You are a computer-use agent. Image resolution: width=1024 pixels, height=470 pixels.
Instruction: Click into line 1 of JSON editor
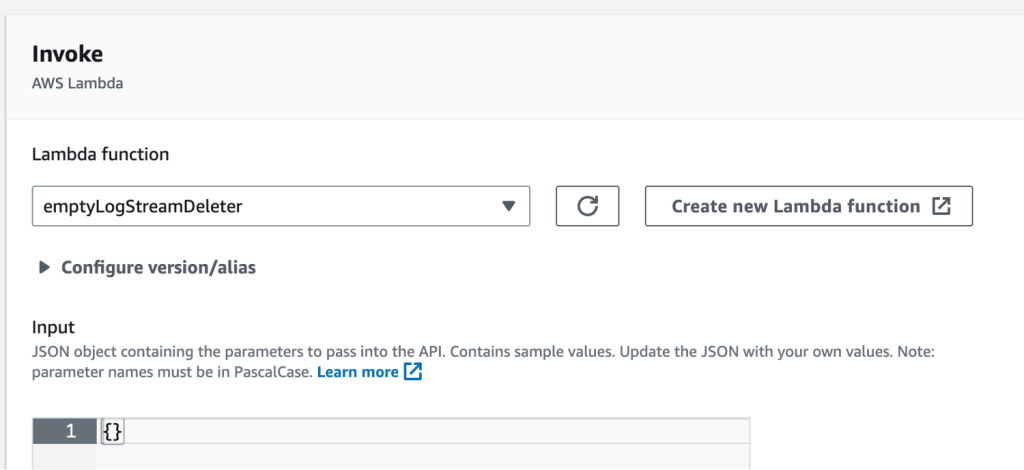tap(423, 431)
